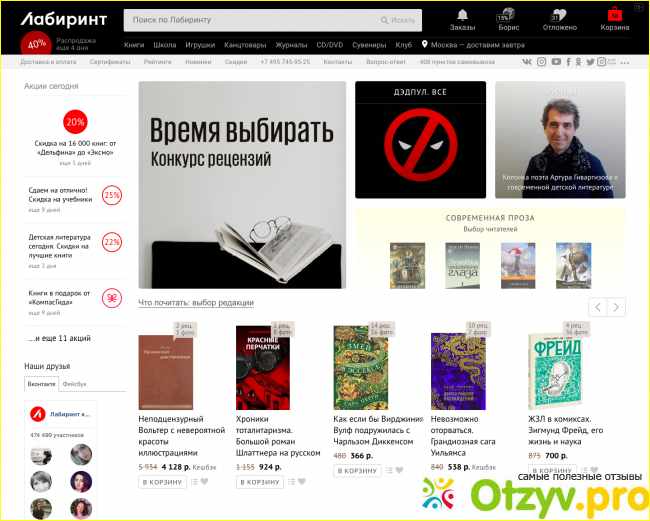Show next editor's choice books arrow
Screen dimensions: 650x521
[617, 307]
